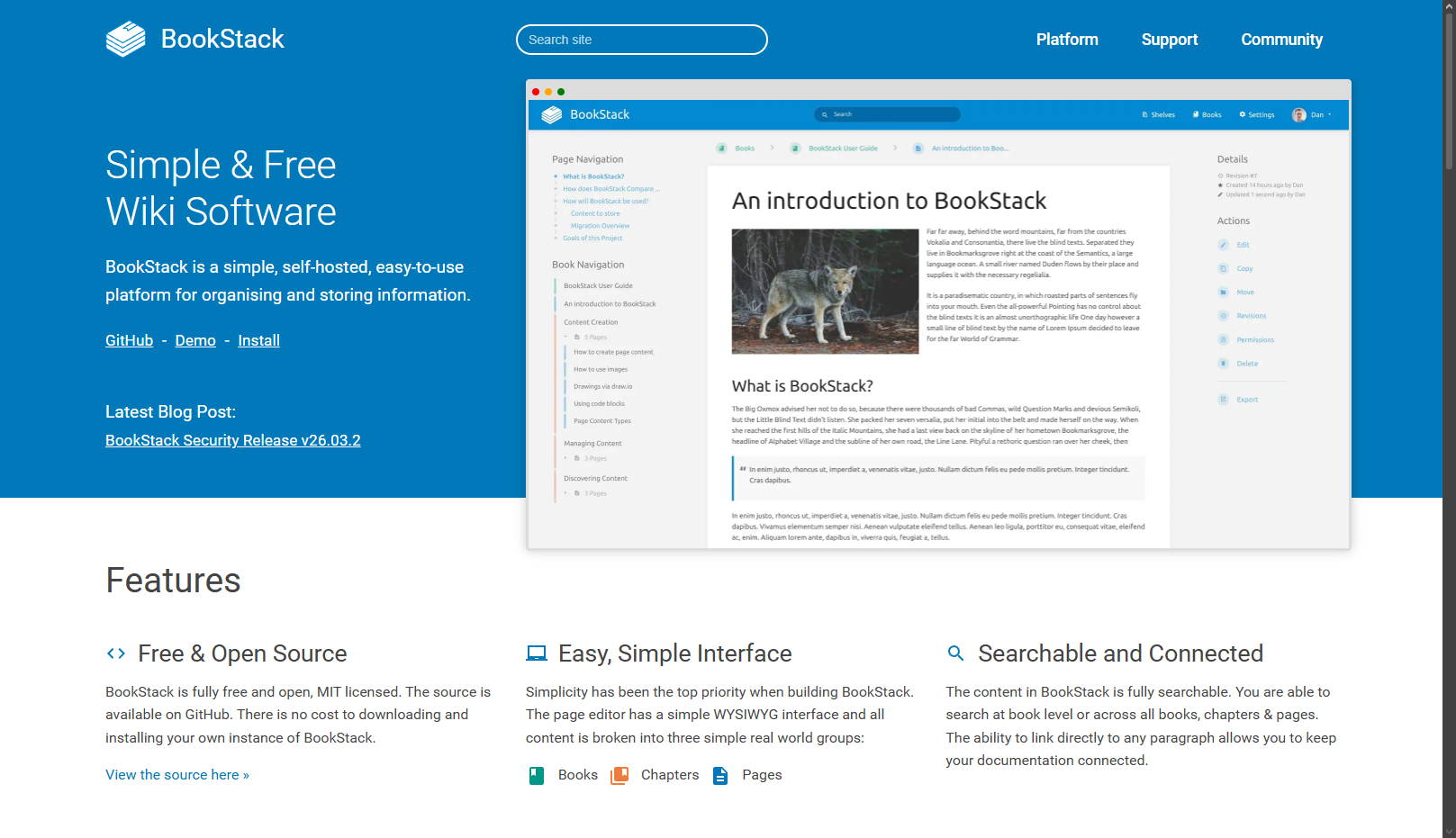Screen dimensions: 1456x838
Task: Follow the View the source here link
Action: [176, 775]
